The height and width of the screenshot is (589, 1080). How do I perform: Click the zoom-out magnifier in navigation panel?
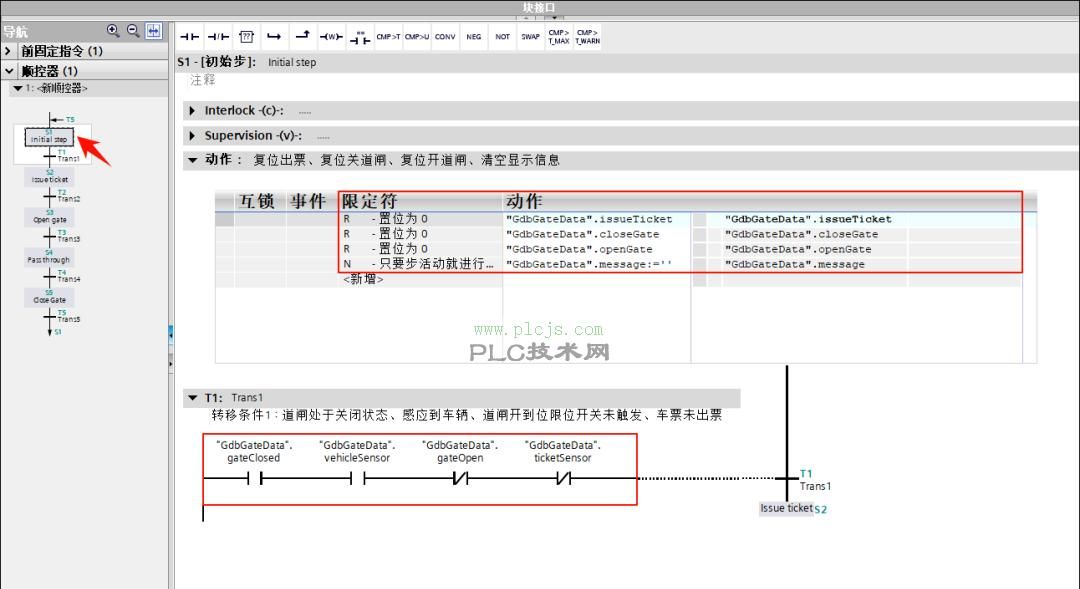pos(133,30)
